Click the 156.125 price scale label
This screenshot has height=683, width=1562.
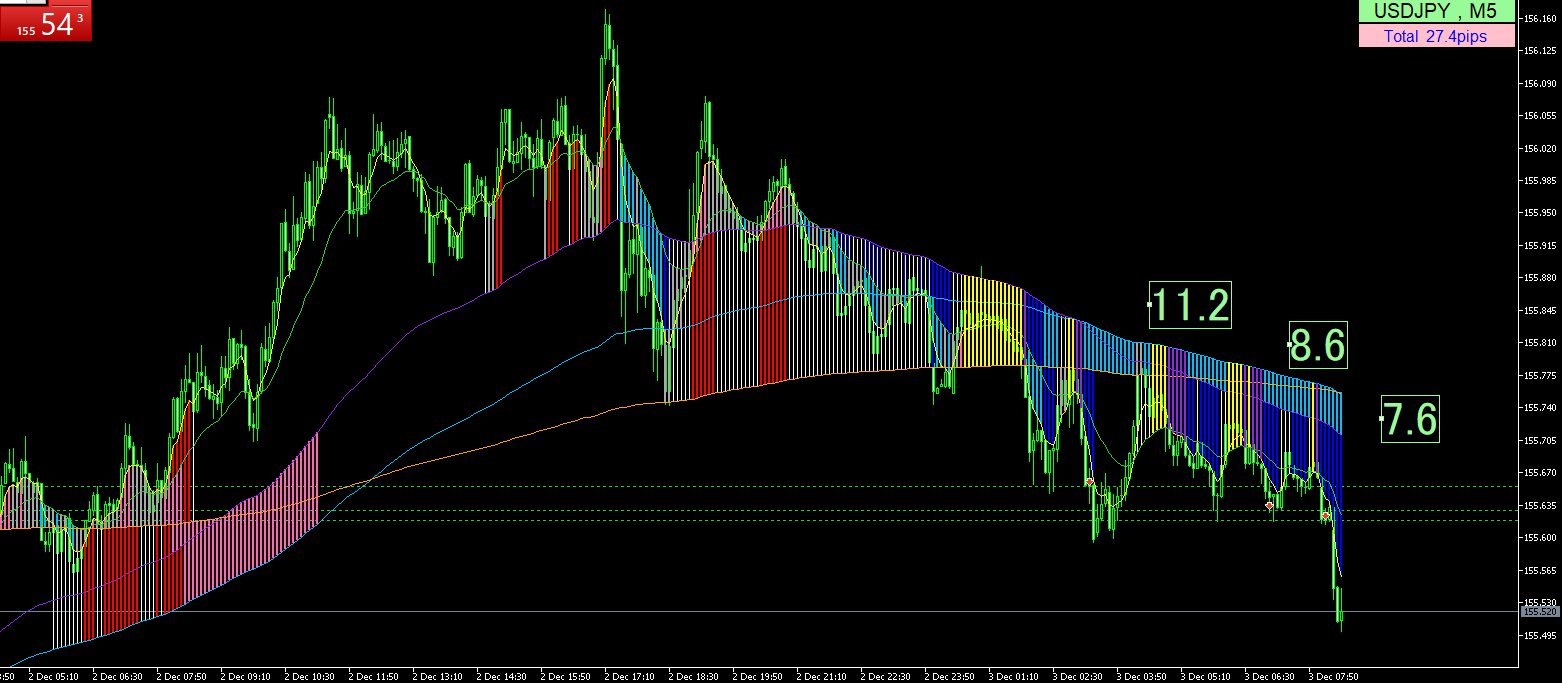click(1541, 50)
